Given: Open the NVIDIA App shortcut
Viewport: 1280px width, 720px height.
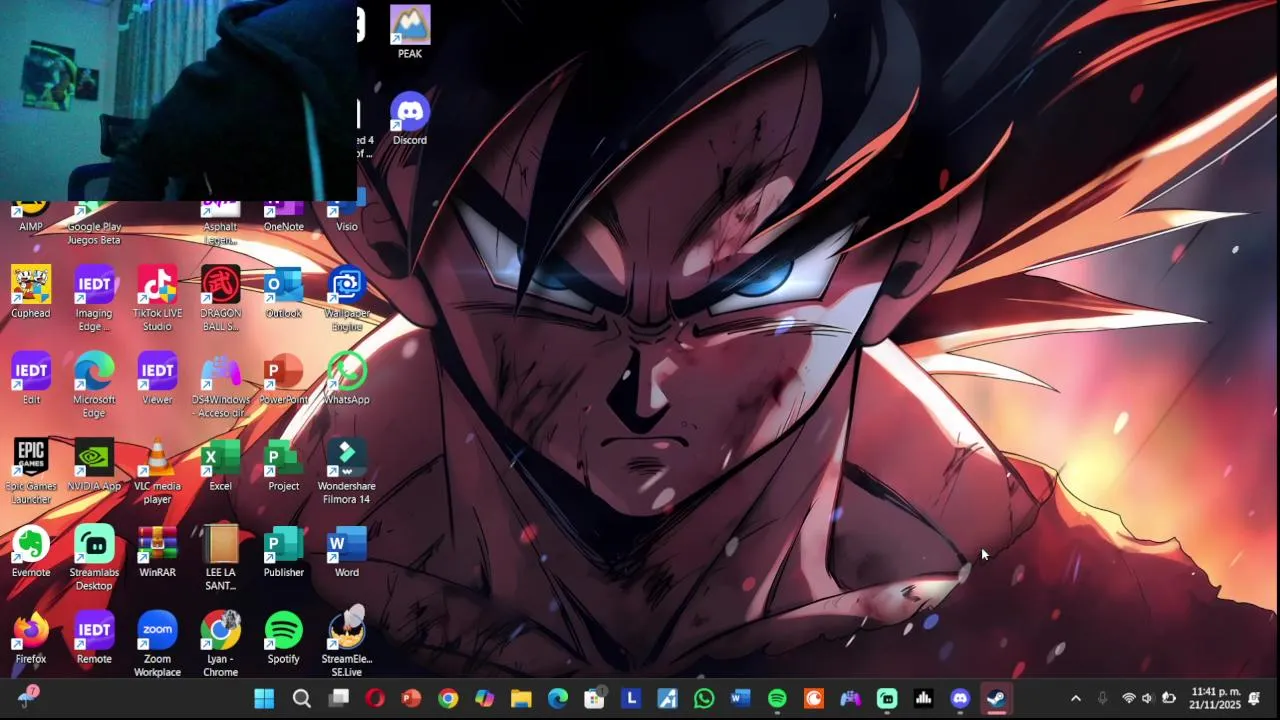Looking at the screenshot, I should [94, 464].
